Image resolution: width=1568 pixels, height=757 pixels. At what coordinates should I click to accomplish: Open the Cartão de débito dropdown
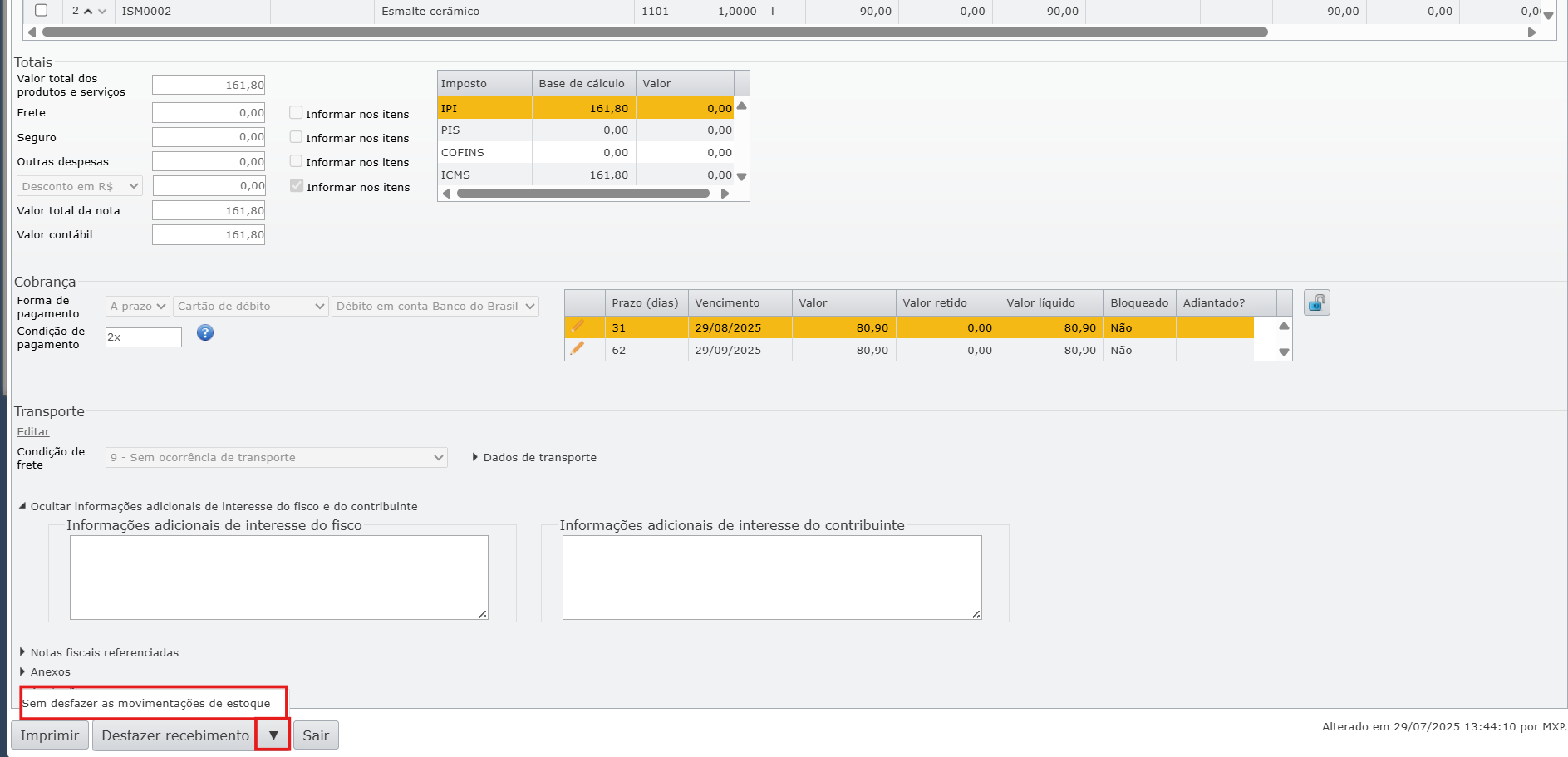pyautogui.click(x=251, y=307)
